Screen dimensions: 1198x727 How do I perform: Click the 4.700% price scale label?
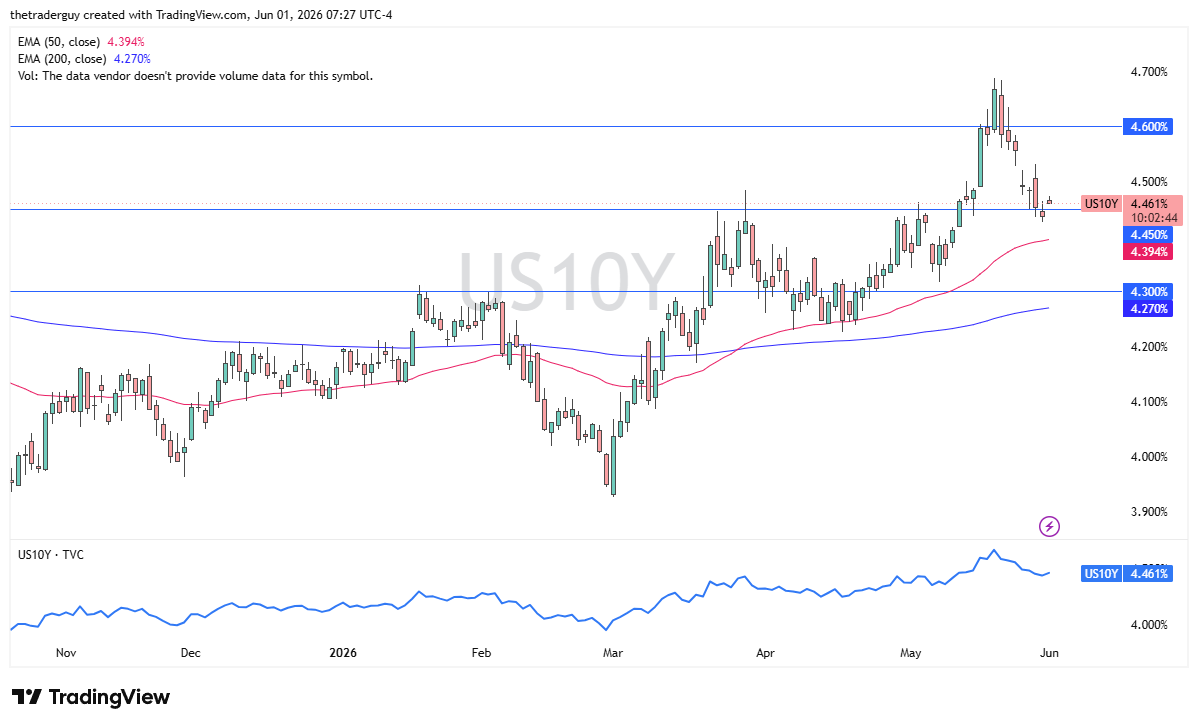click(1148, 72)
